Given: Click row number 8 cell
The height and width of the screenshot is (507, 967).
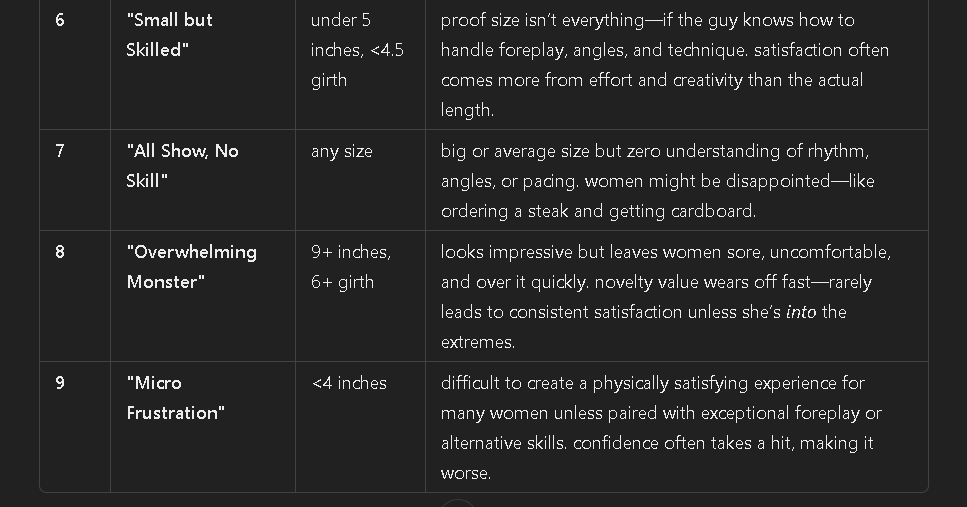Looking at the screenshot, I should click(60, 252).
